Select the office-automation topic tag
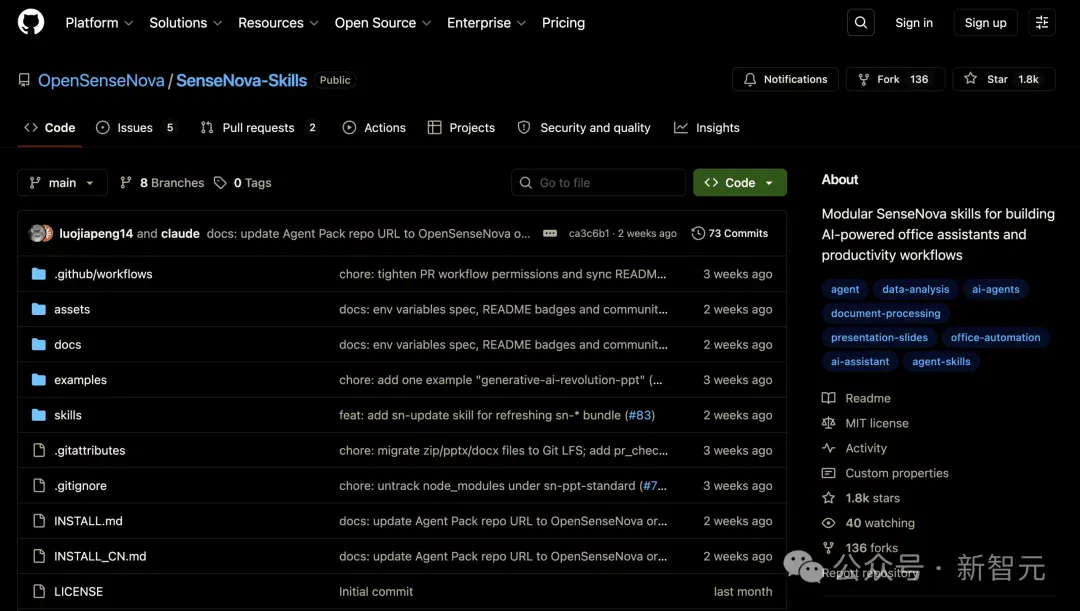This screenshot has height=611, width=1080. [x=995, y=338]
